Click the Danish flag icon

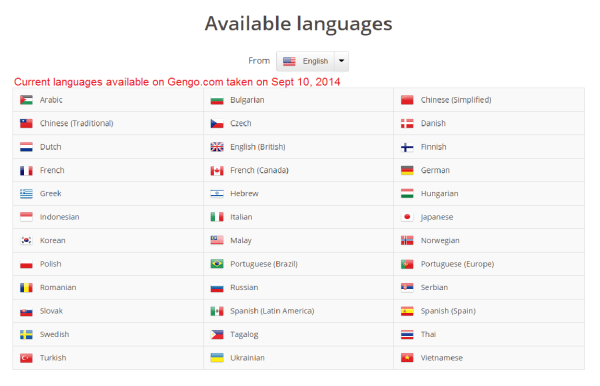[407, 123]
